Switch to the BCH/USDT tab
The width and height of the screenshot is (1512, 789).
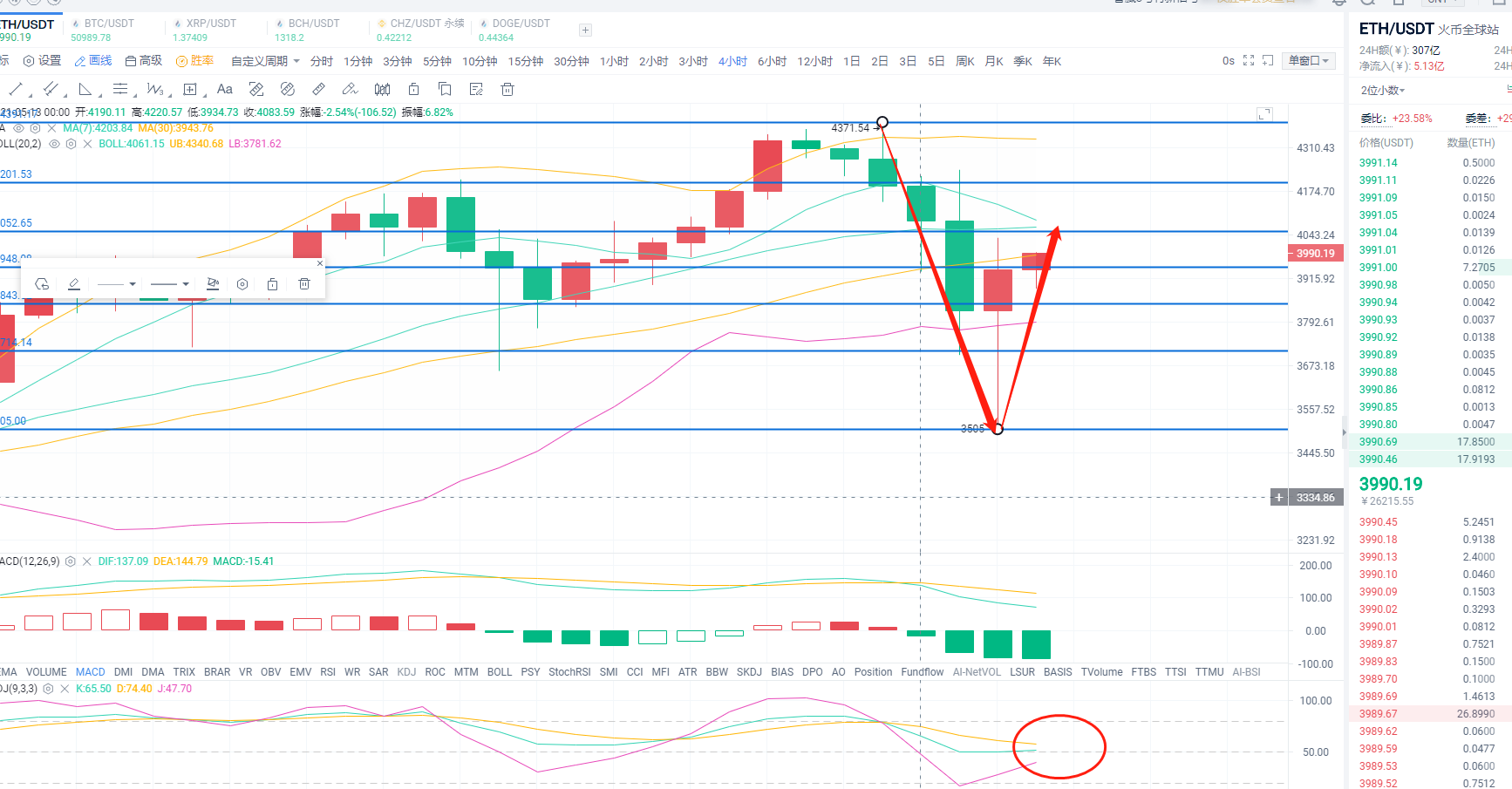(x=307, y=30)
